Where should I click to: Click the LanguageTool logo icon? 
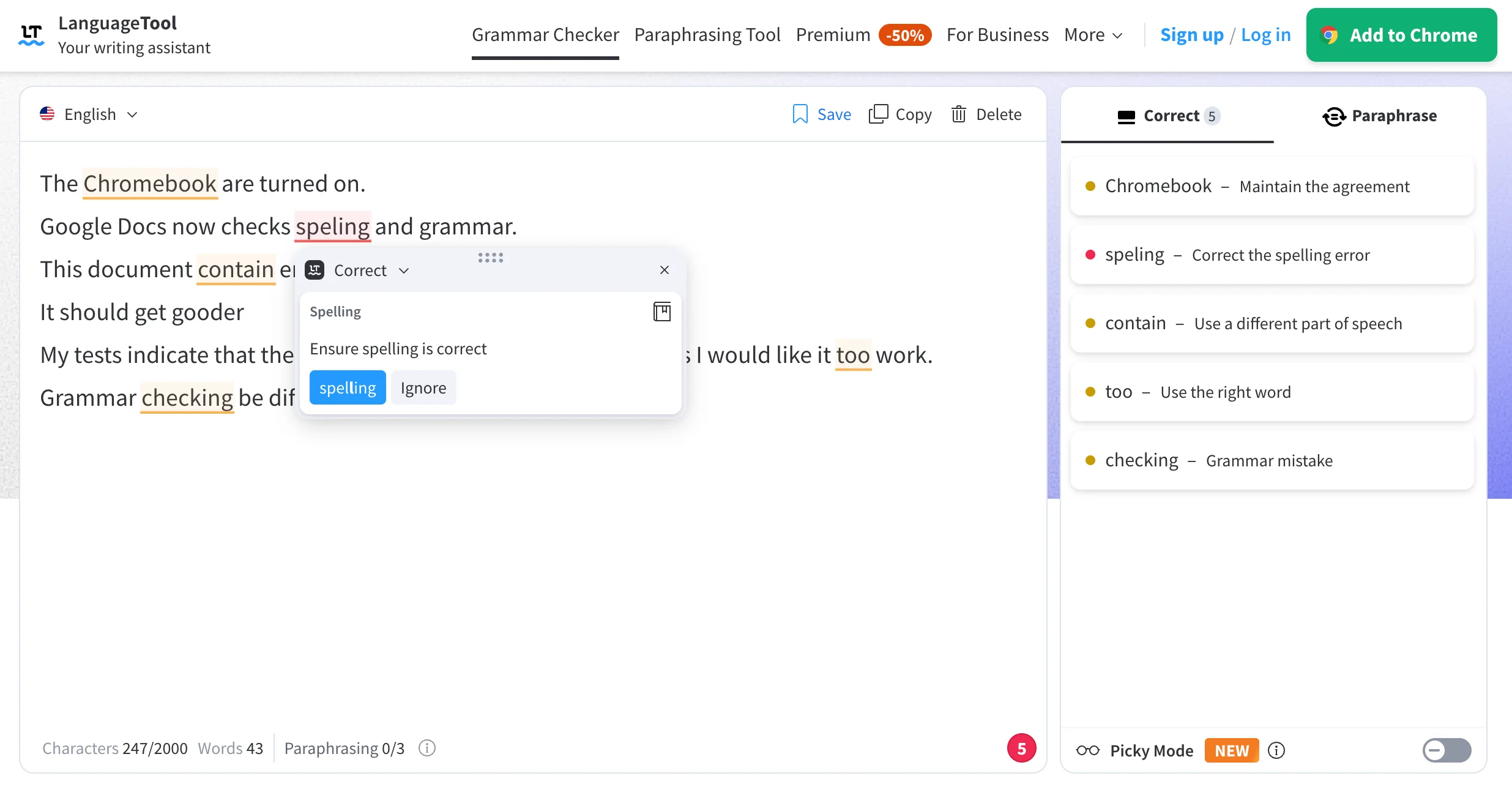[31, 35]
